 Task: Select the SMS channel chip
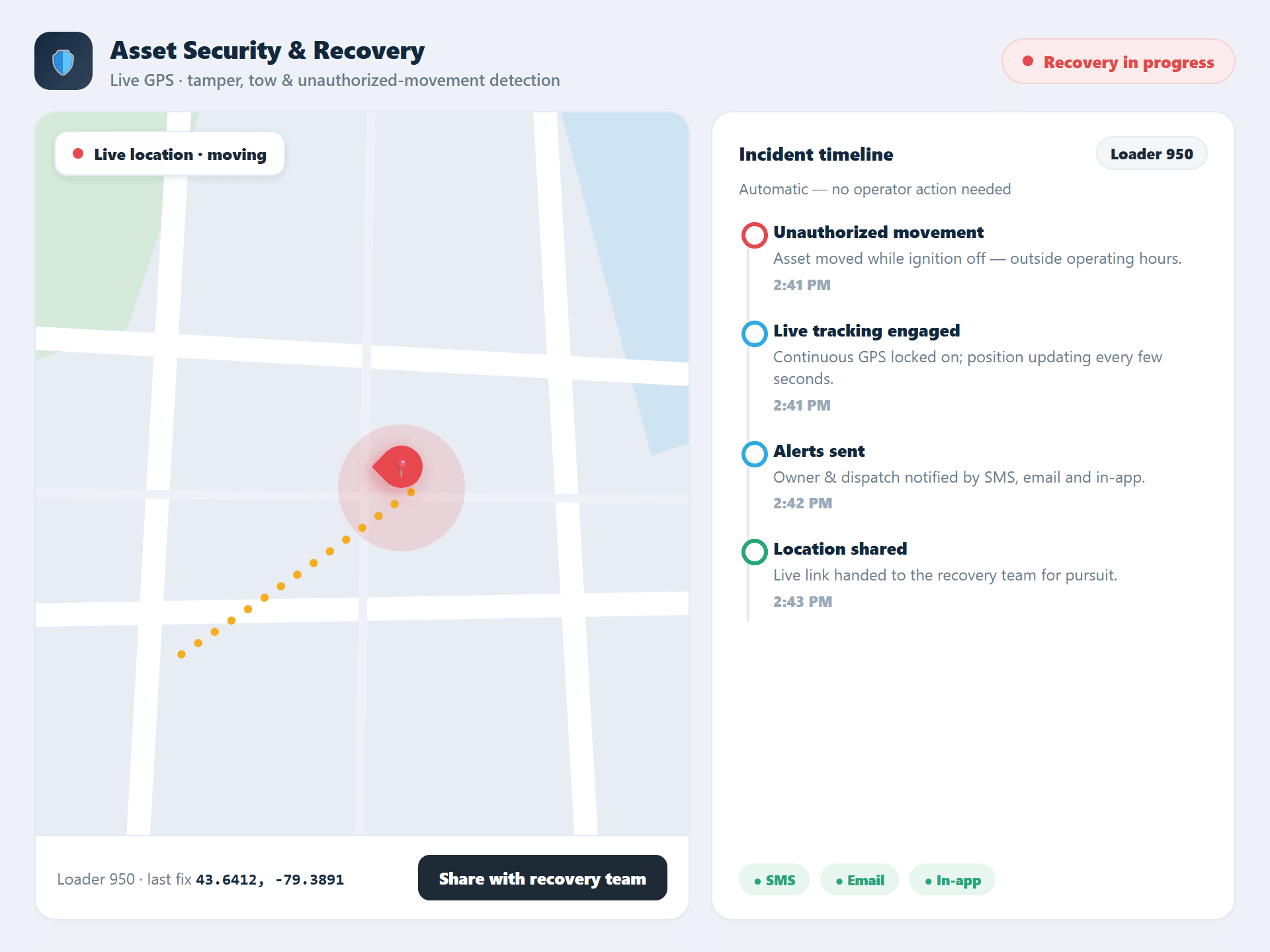[x=774, y=880]
